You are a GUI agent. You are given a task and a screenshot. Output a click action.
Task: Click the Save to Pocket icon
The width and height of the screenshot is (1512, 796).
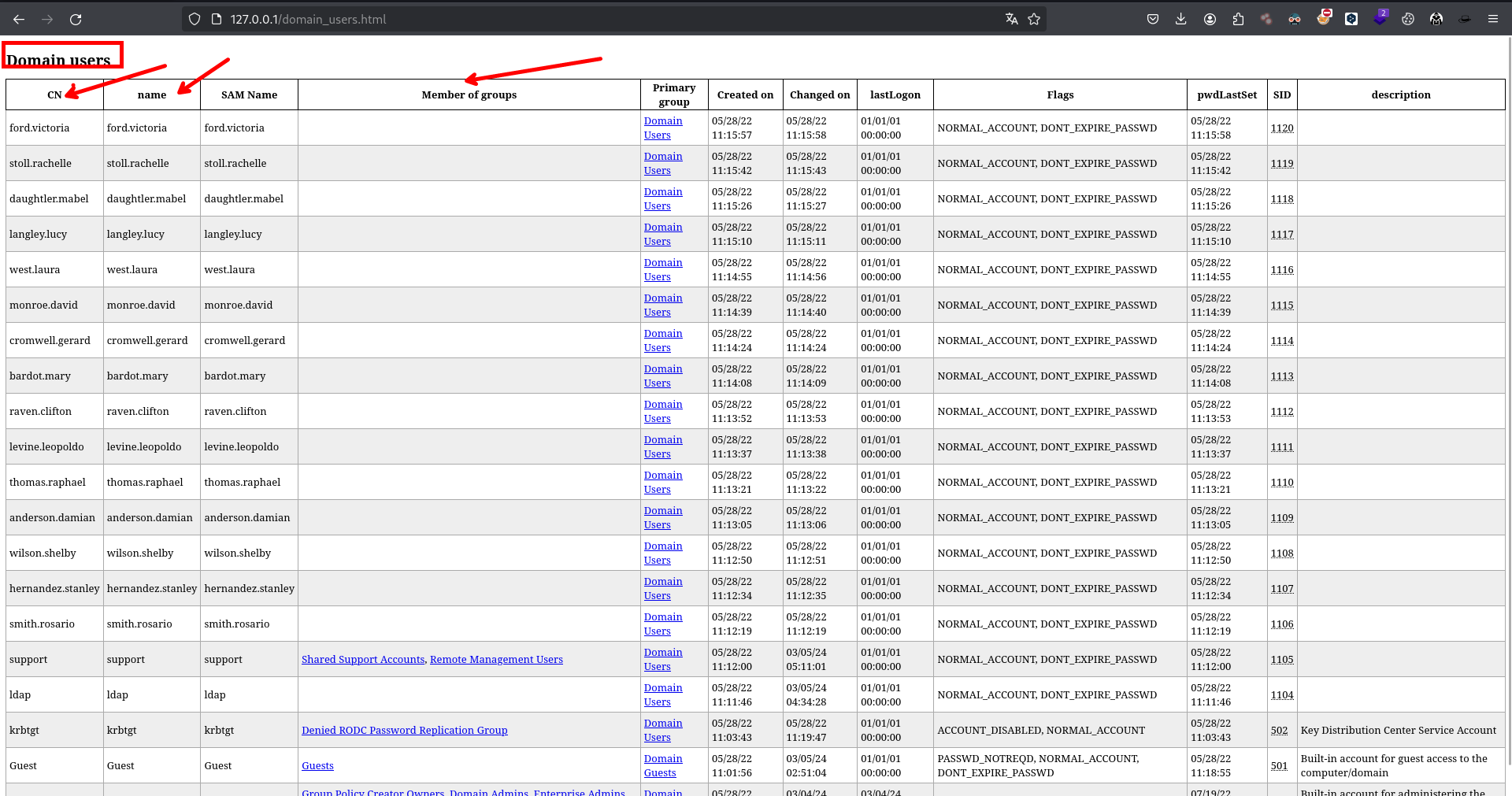click(1152, 19)
